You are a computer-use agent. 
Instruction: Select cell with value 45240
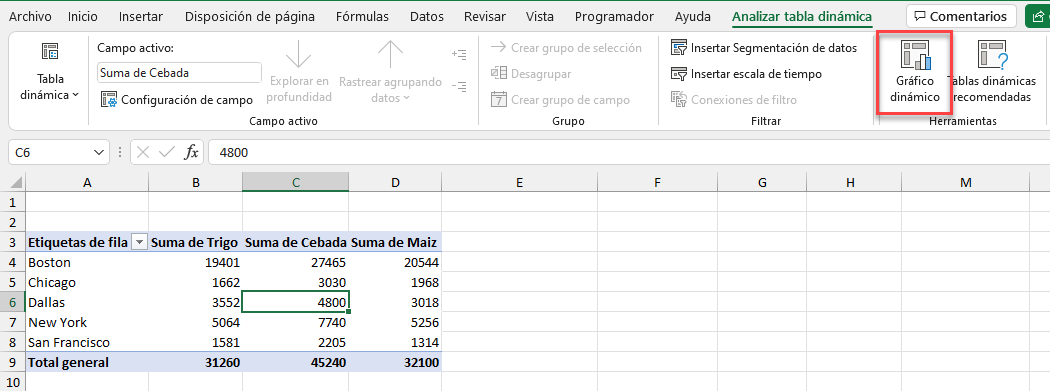pyautogui.click(x=295, y=363)
